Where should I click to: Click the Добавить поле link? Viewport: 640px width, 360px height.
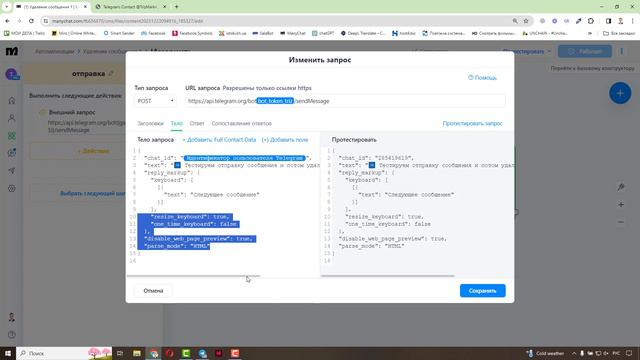click(x=285, y=140)
